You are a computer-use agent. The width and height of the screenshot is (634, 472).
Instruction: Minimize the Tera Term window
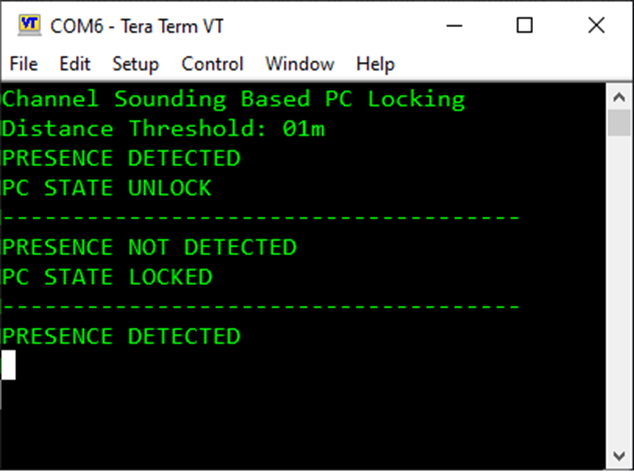pyautogui.click(x=456, y=26)
